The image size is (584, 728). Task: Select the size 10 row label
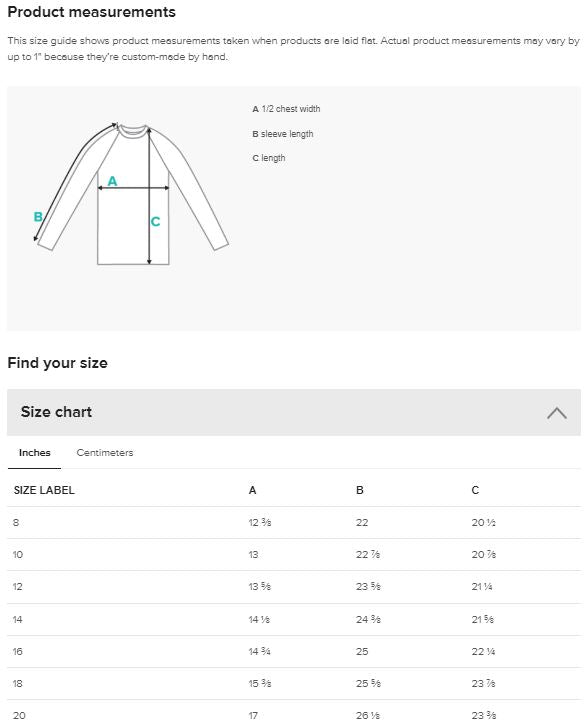(x=18, y=554)
